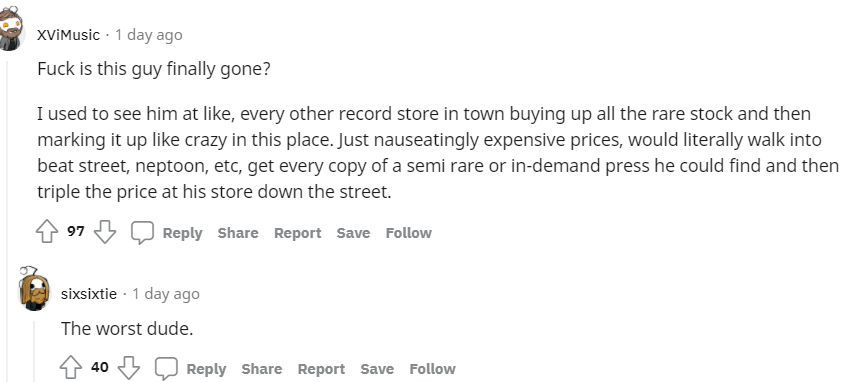Open sixsixtie's avatar profile picture

coord(34,288)
